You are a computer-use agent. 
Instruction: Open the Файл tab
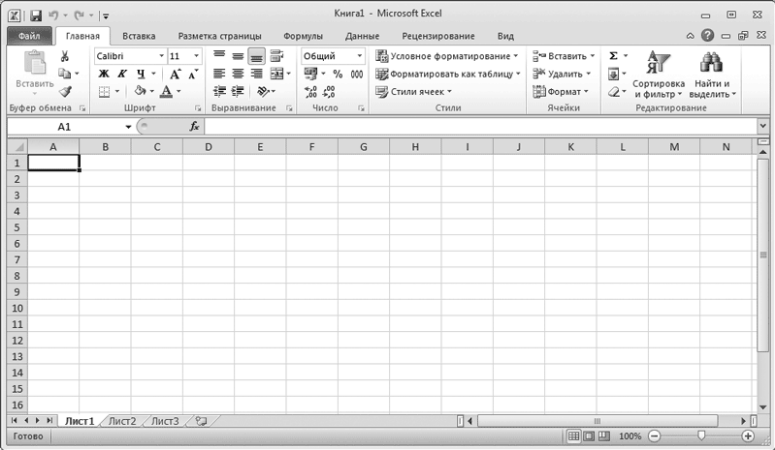[29, 36]
